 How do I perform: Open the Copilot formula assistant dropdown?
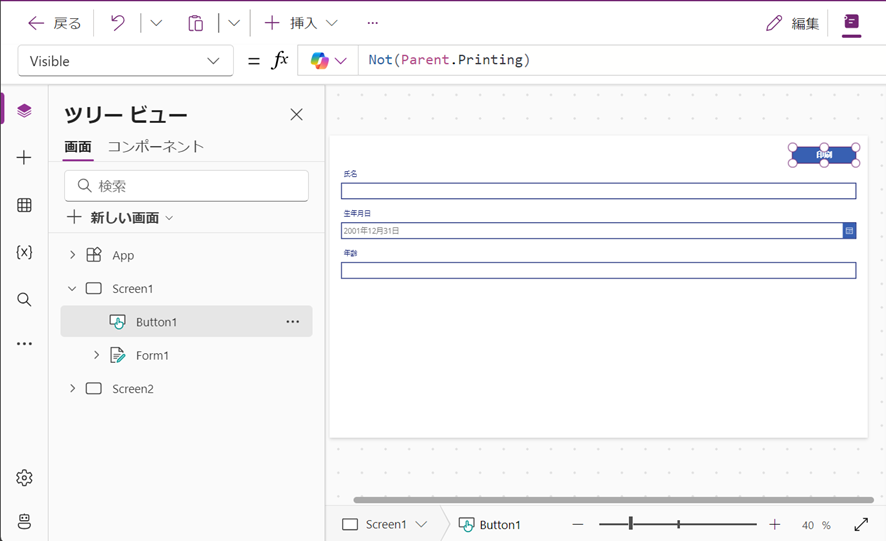[328, 60]
